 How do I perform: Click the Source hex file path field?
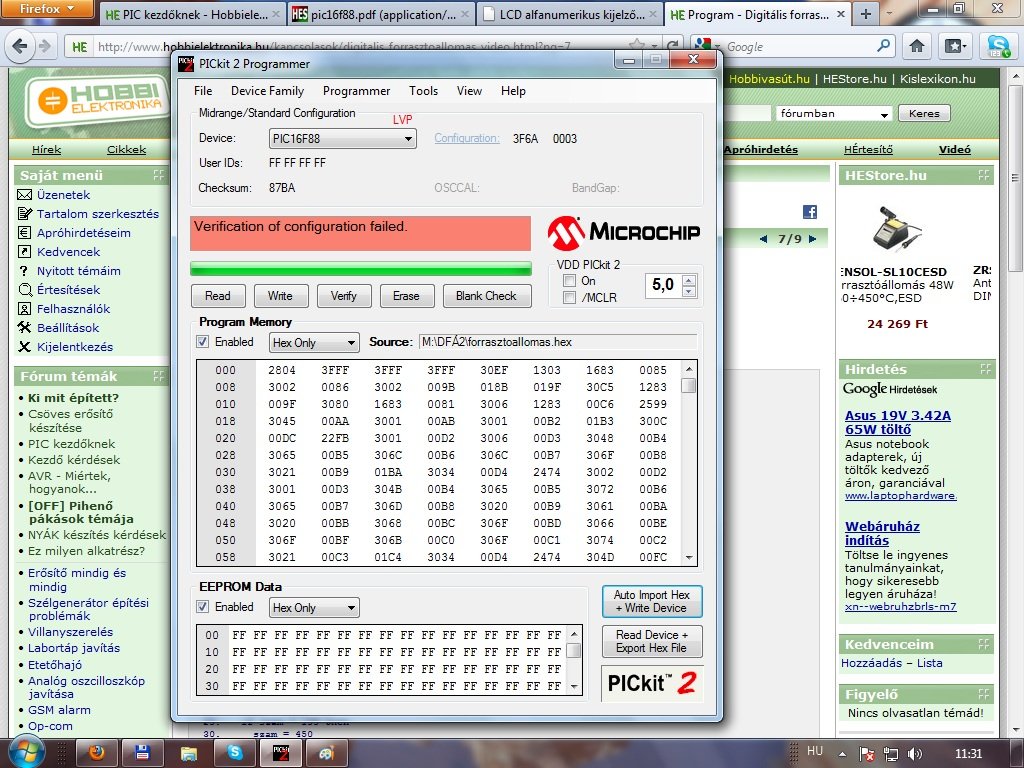(558, 342)
